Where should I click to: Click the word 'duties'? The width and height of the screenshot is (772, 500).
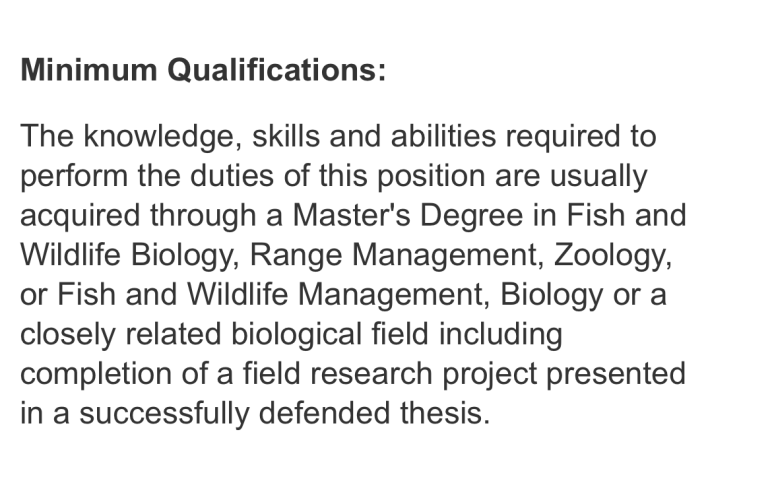pyautogui.click(x=231, y=176)
